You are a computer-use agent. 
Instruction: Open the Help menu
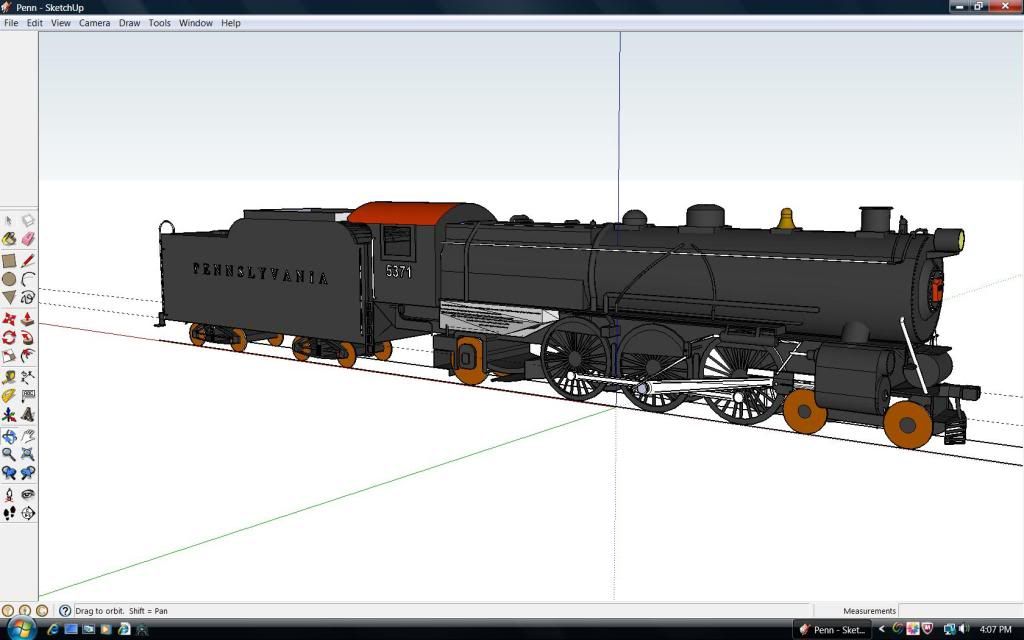point(231,23)
